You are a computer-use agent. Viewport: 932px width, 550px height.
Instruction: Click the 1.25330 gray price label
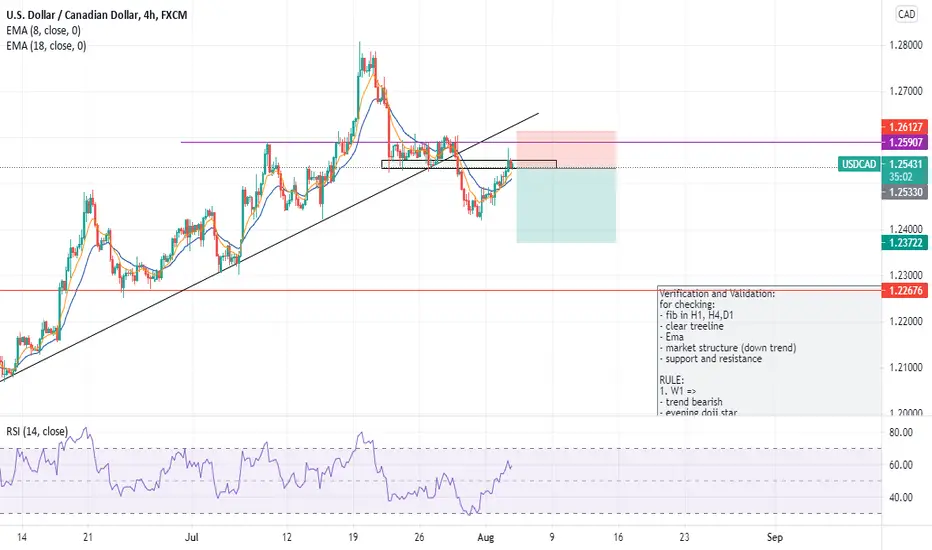tap(904, 192)
